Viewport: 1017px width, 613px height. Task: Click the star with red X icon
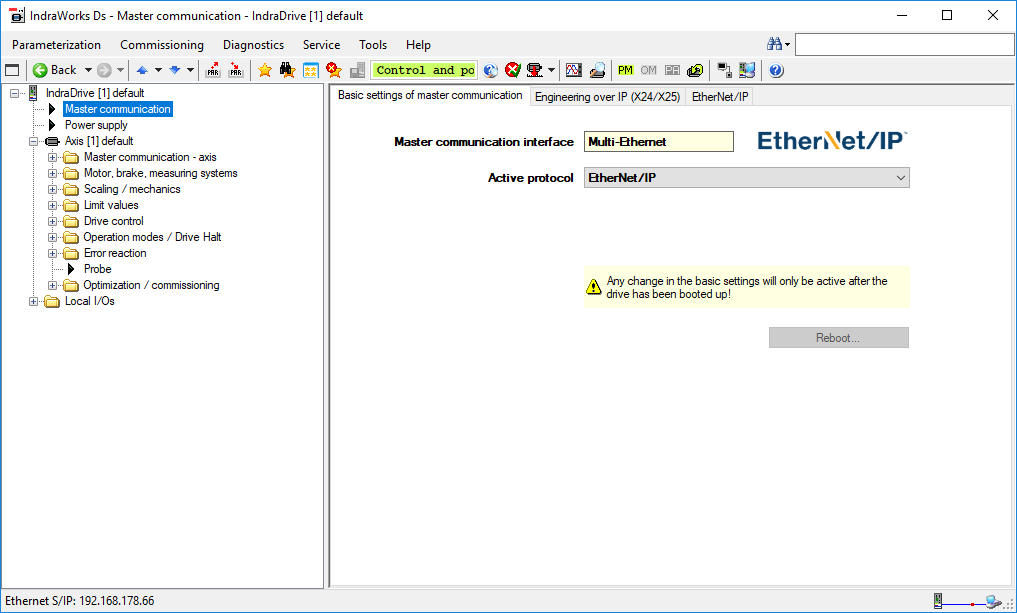coord(333,70)
